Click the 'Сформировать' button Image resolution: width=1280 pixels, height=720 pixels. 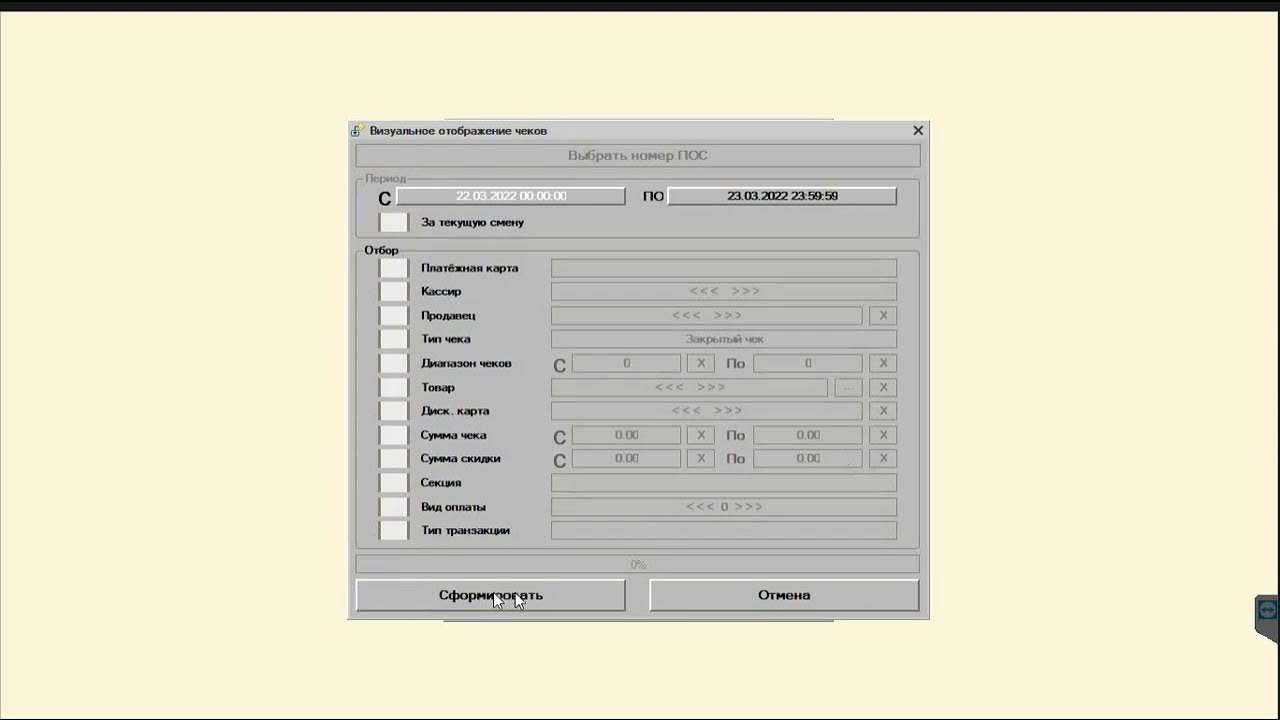pos(491,595)
